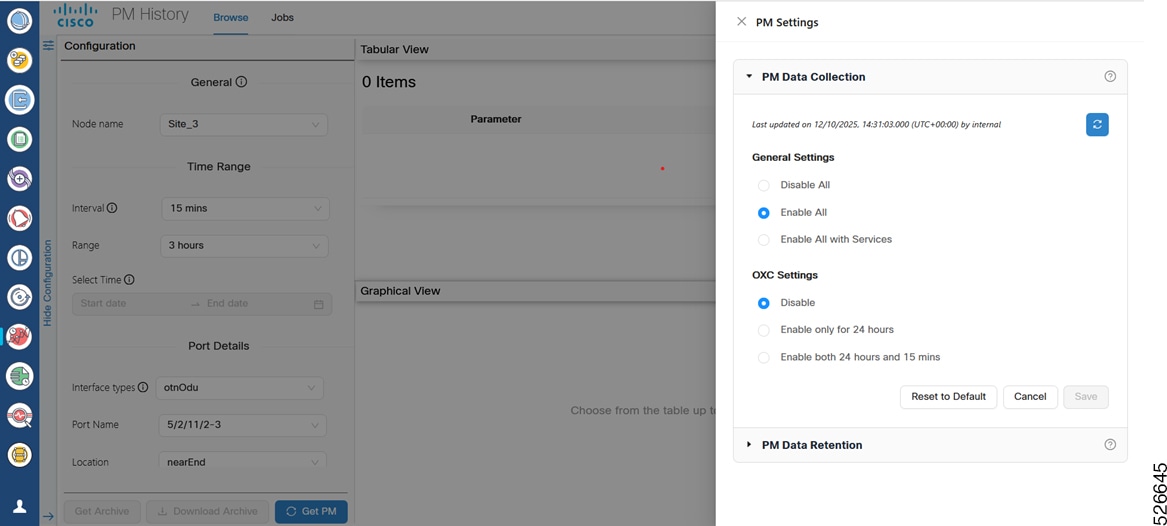Select the Disable All radio button
Viewport: 1167px width, 526px height.
point(763,185)
